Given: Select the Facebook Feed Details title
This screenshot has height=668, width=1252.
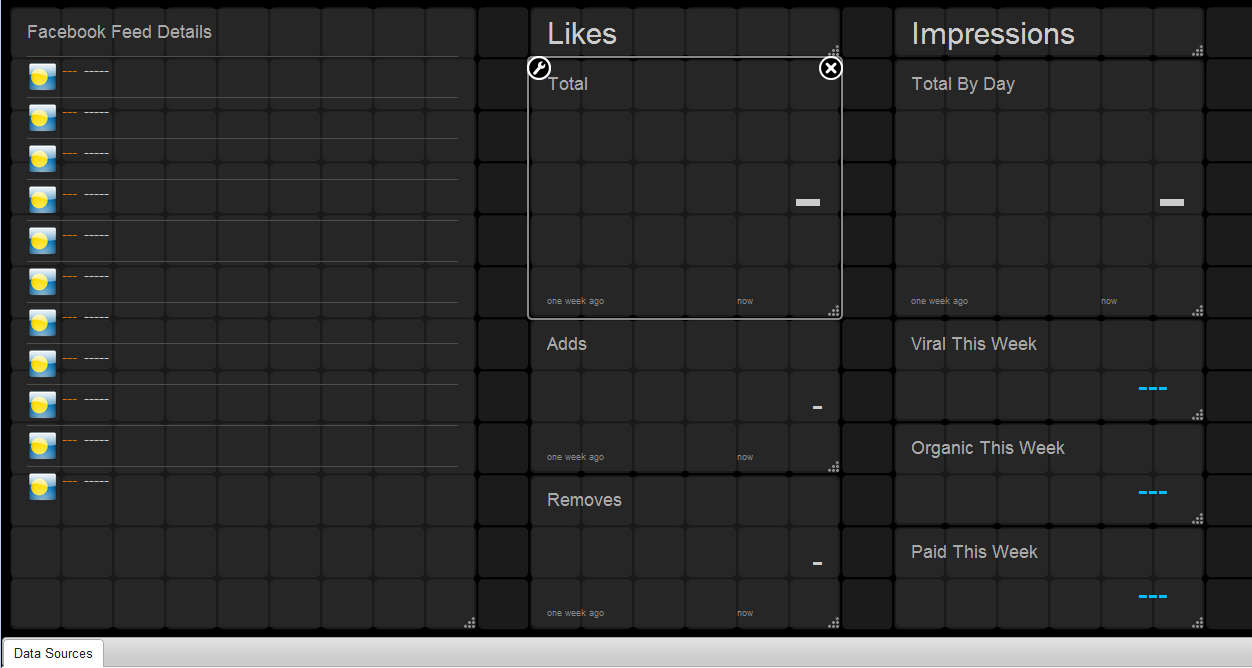Looking at the screenshot, I should [x=119, y=32].
